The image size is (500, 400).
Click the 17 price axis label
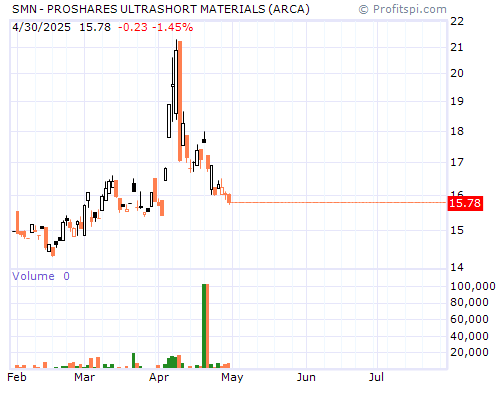click(457, 162)
